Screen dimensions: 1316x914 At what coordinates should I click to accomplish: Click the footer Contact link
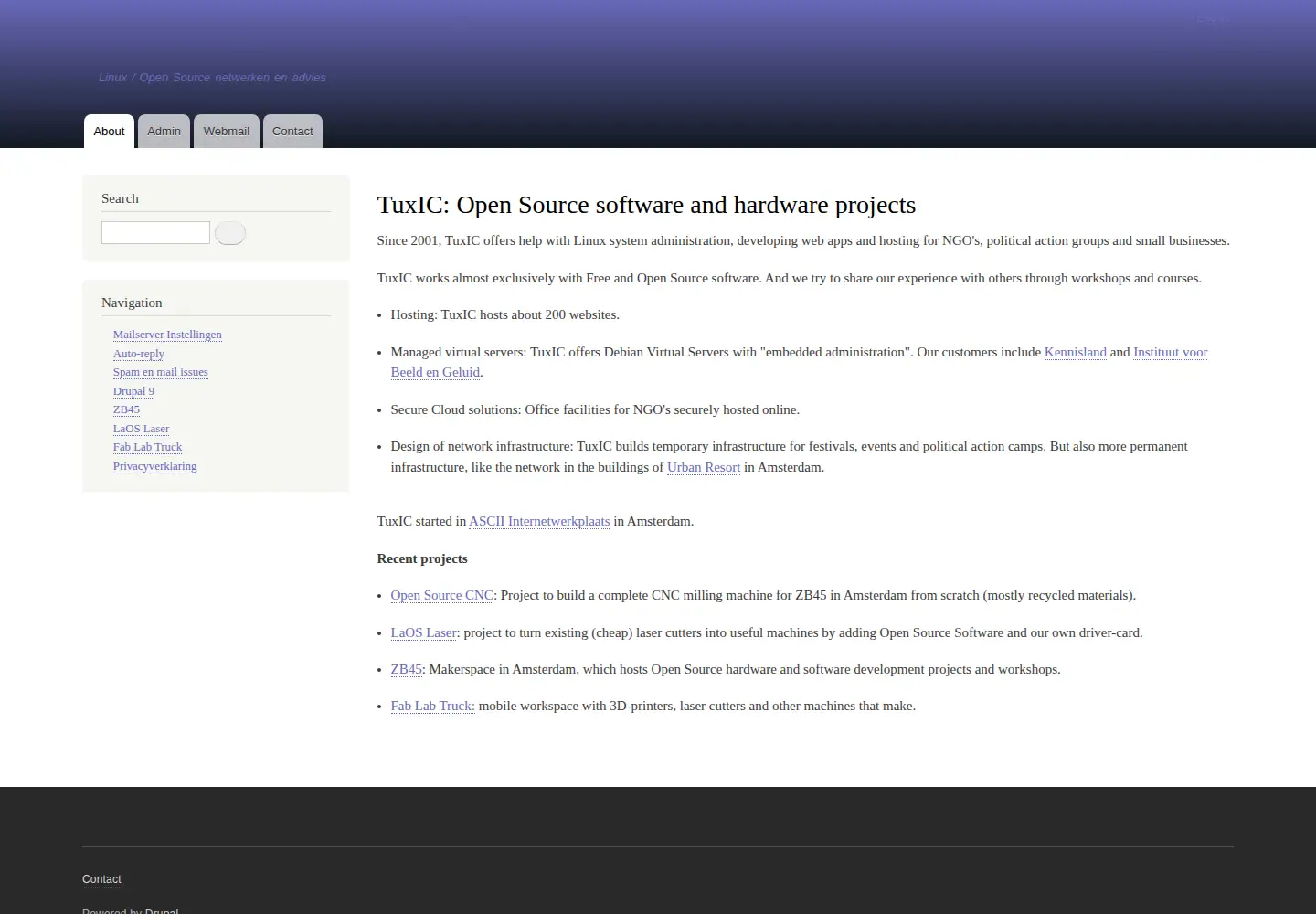click(x=101, y=879)
